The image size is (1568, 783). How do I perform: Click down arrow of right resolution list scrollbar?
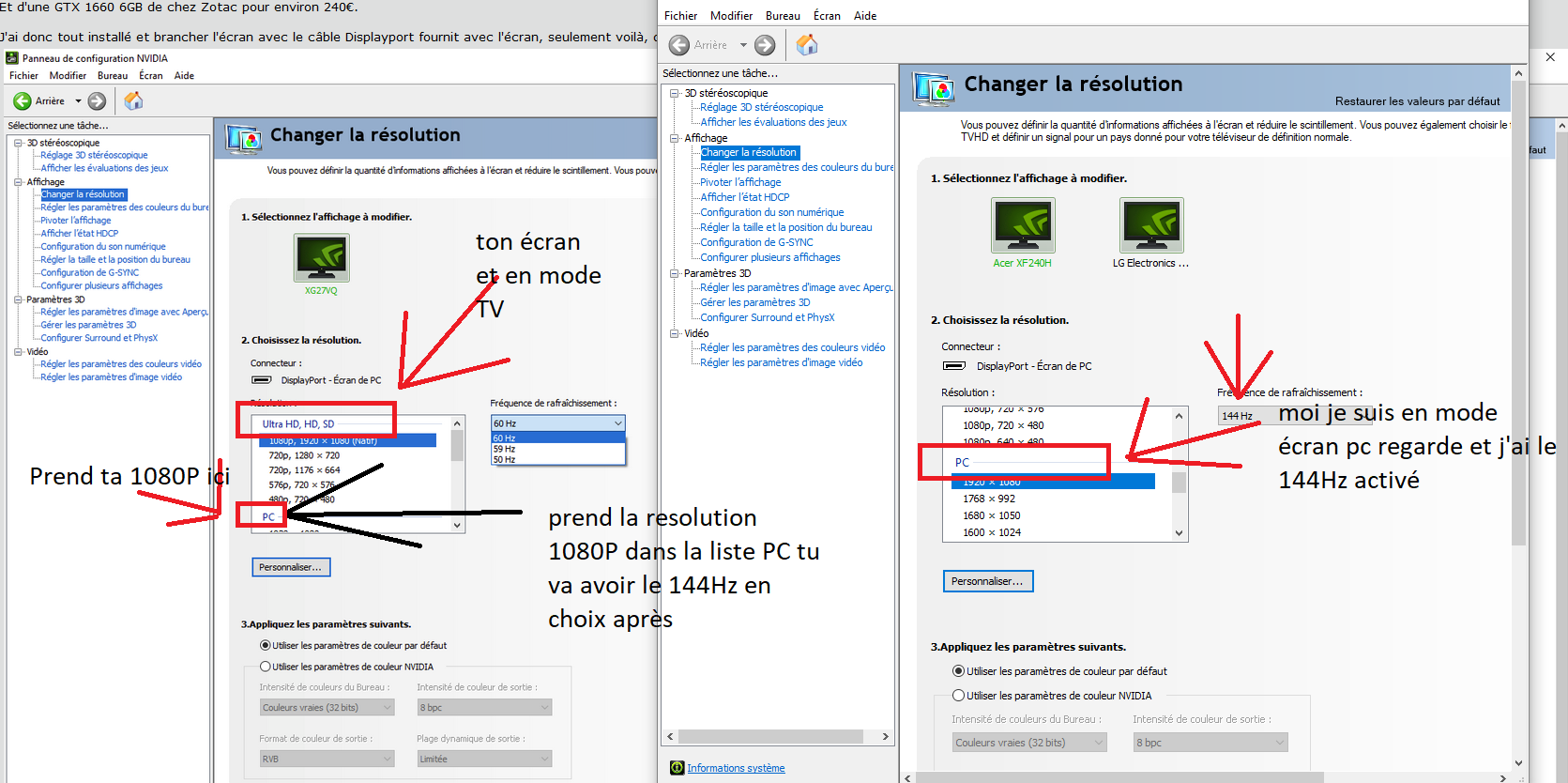pyautogui.click(x=1180, y=533)
